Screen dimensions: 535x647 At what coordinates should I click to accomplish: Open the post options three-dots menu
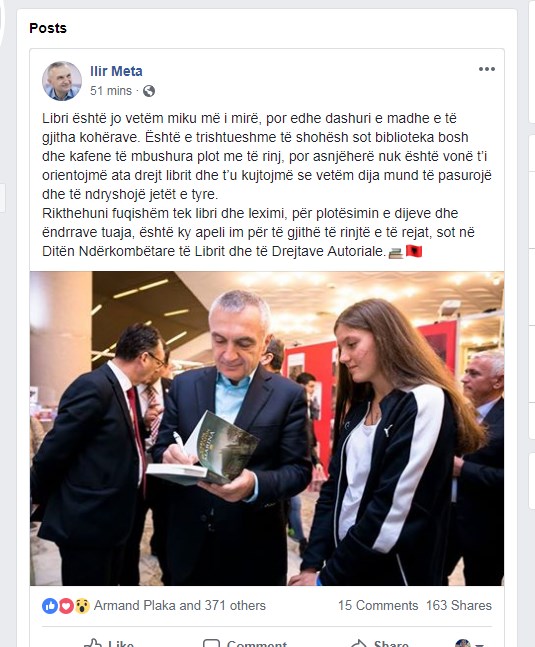click(x=487, y=69)
